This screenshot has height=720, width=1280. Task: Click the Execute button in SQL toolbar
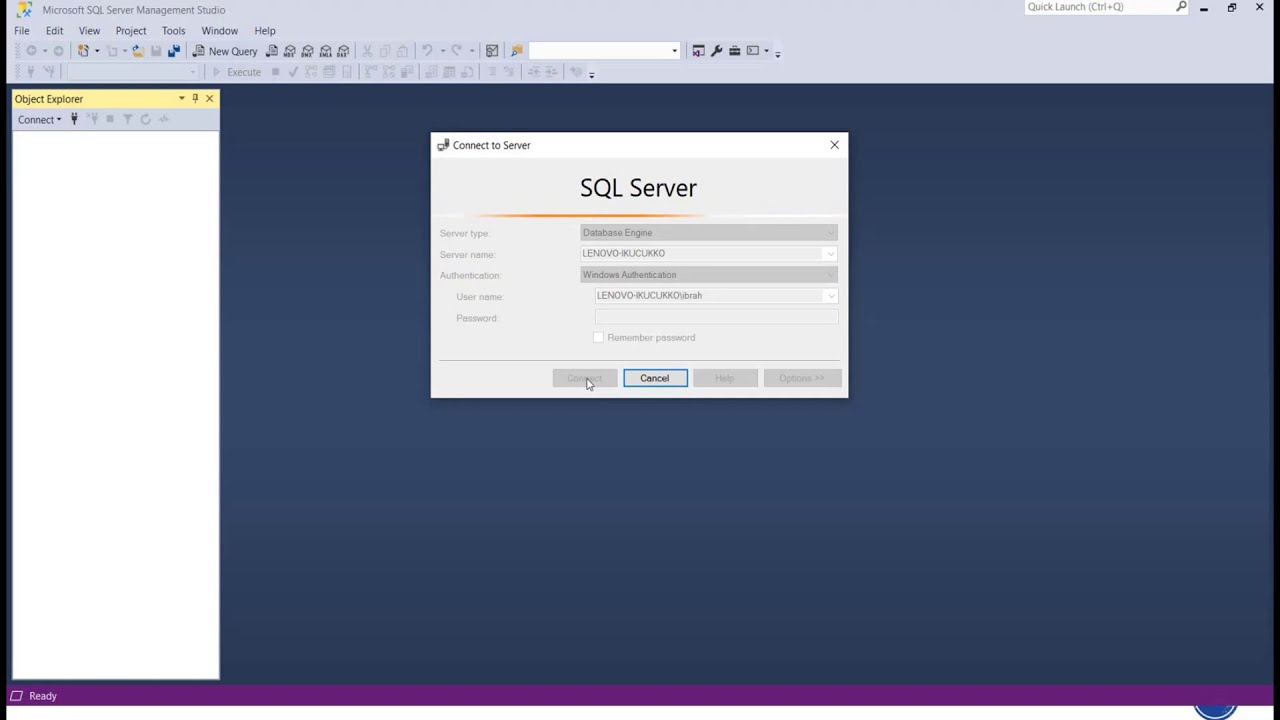click(x=236, y=72)
